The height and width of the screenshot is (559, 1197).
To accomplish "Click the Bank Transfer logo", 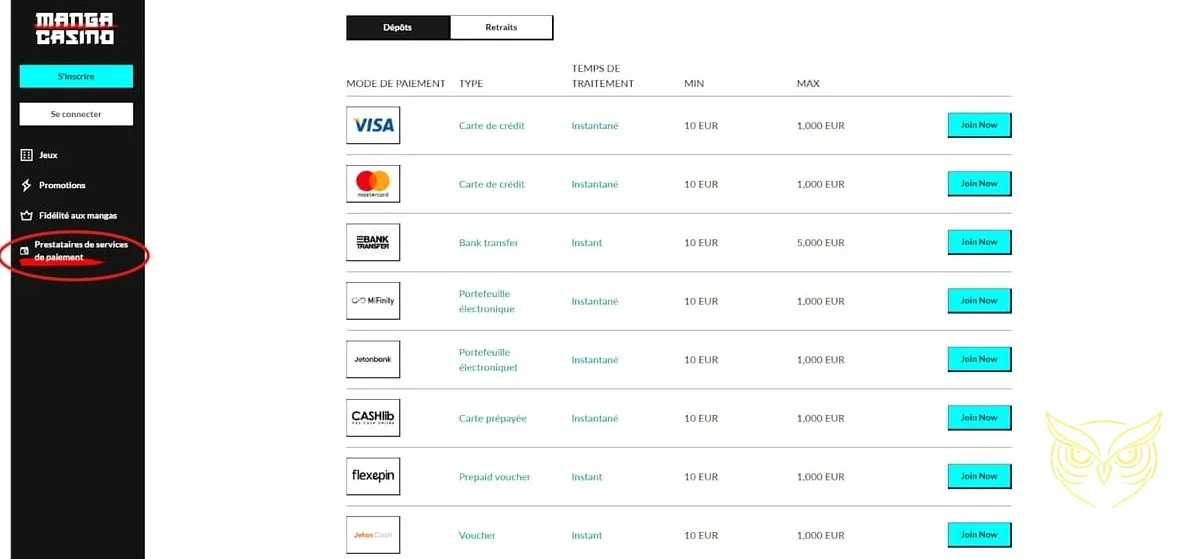I will [373, 242].
